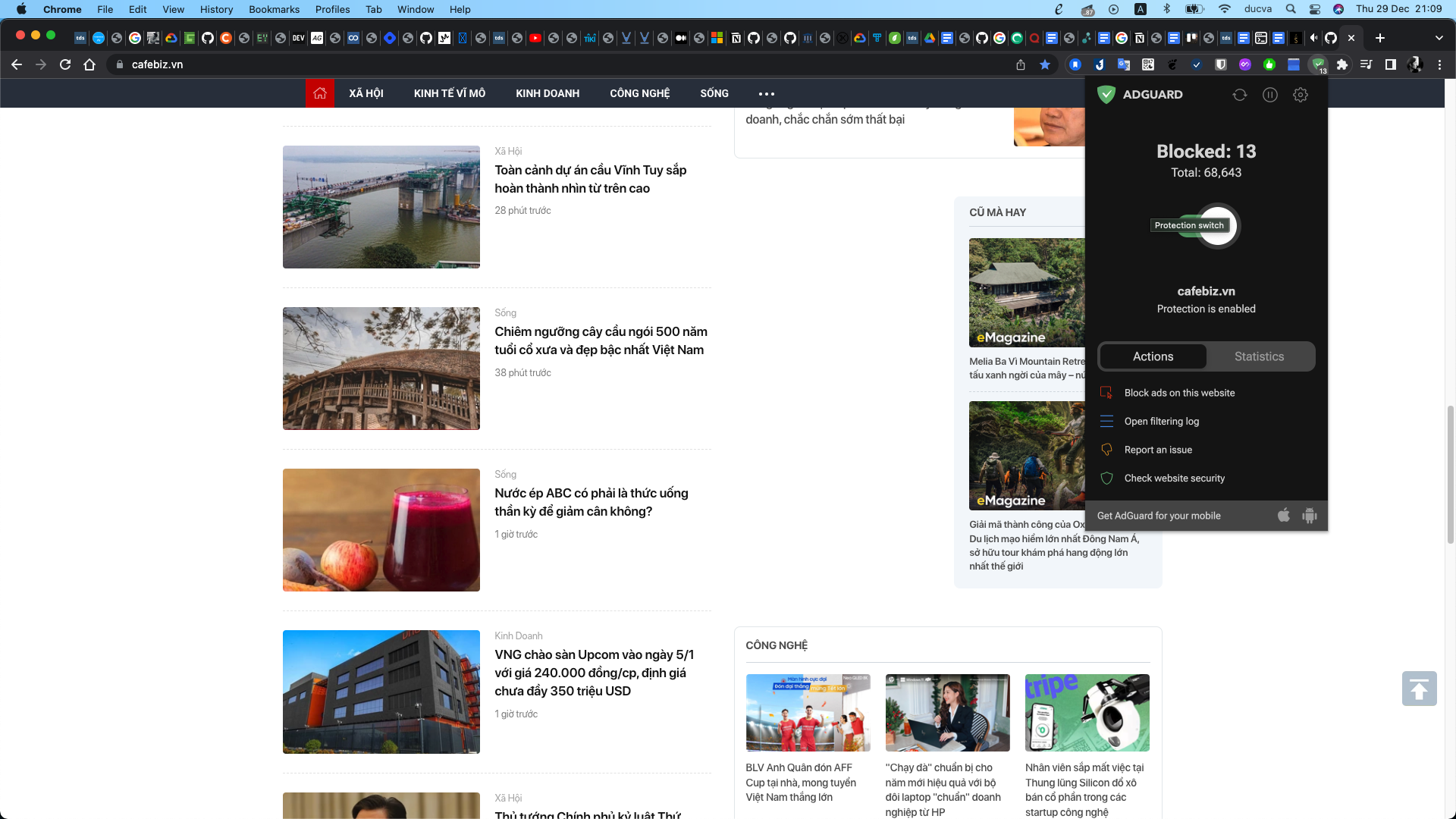Image resolution: width=1456 pixels, height=819 pixels.
Task: Click the Vĩnh Tuy bridge article thumbnail
Action: click(381, 206)
